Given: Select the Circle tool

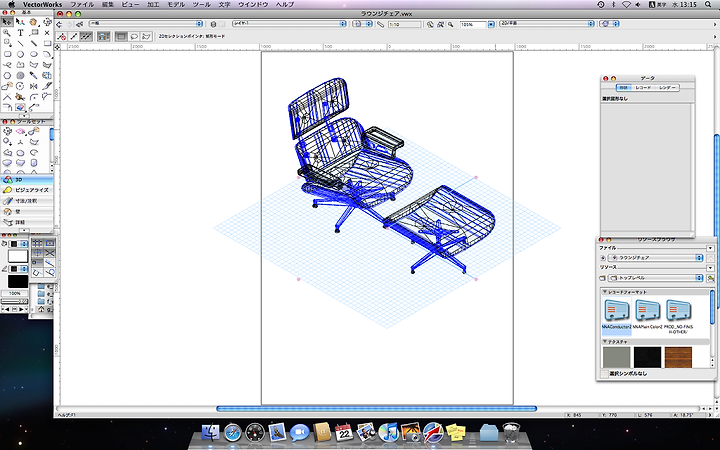Looking at the screenshot, I should [x=20, y=54].
